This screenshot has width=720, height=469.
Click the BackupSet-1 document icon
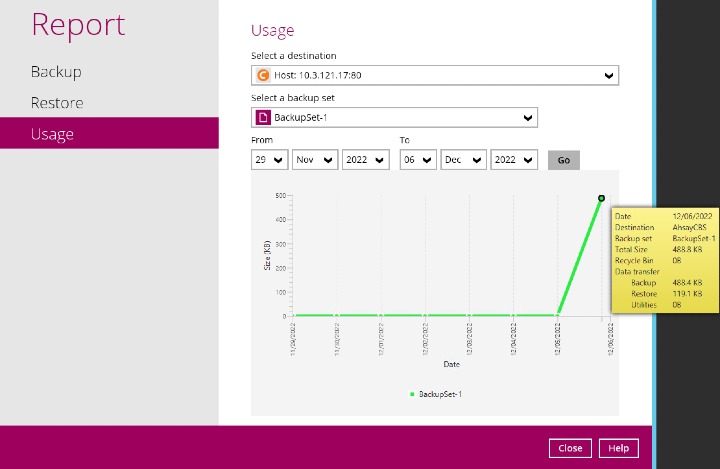point(264,118)
